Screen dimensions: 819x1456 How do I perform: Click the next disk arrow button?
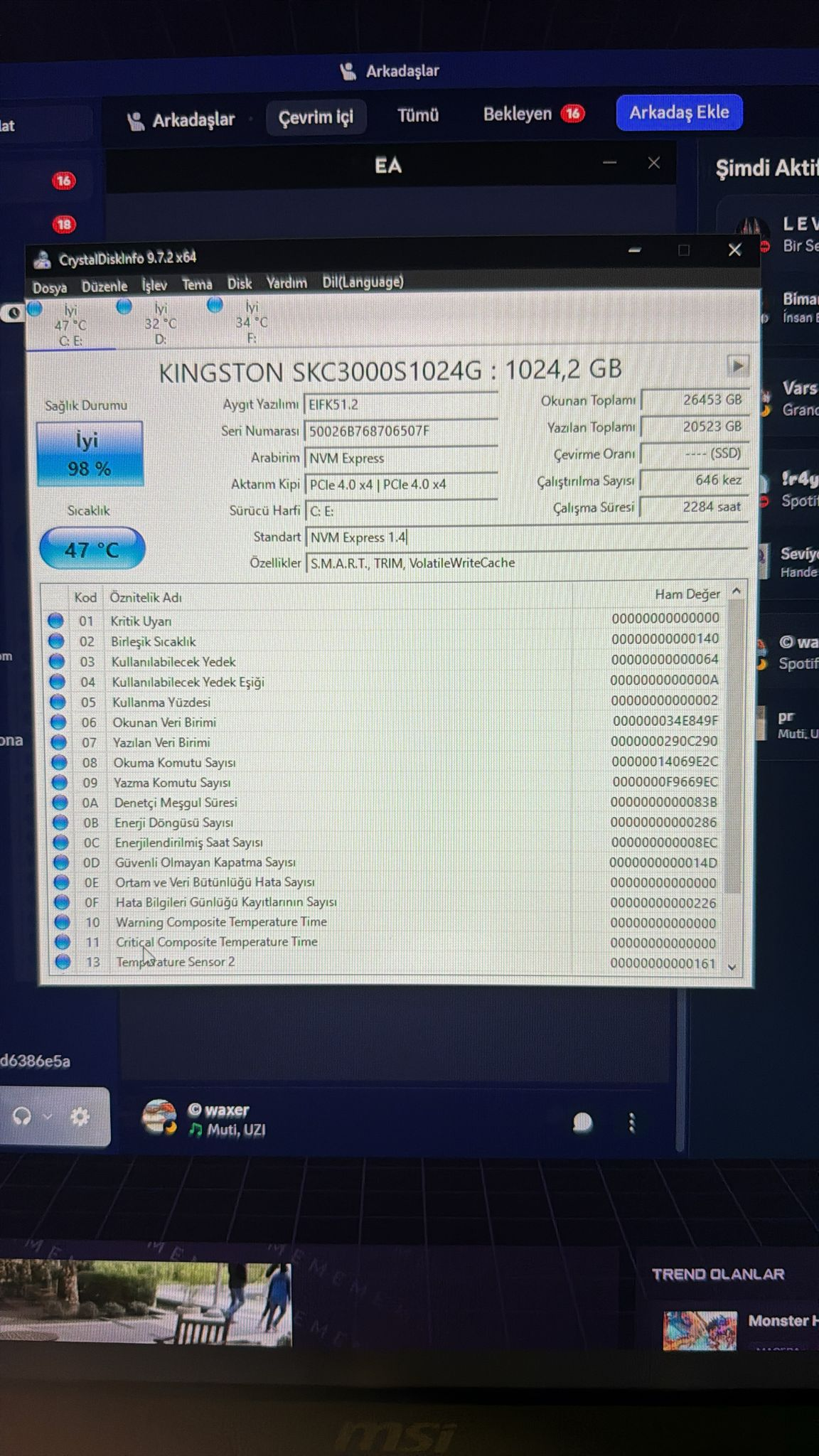coord(737,366)
